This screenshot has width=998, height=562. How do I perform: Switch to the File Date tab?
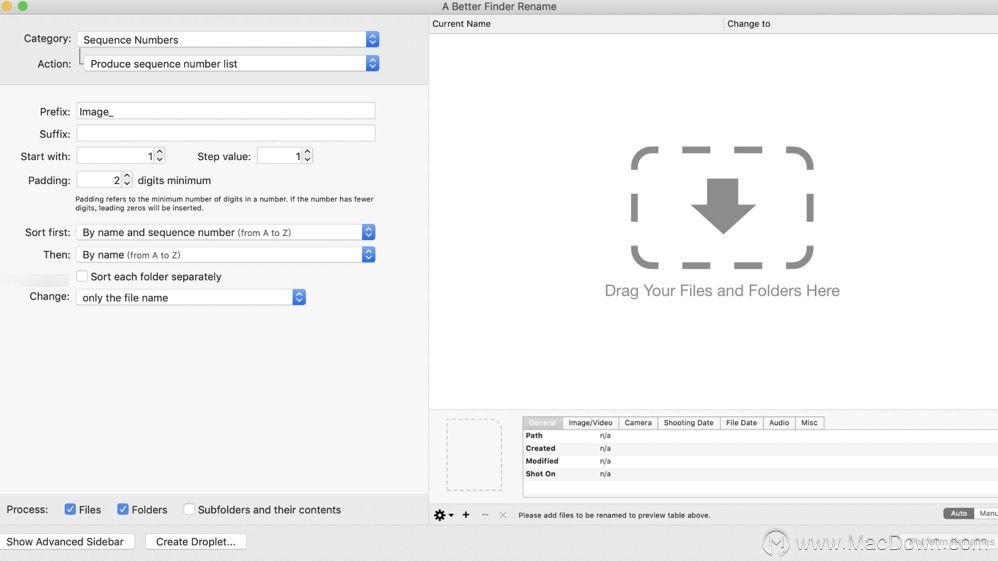point(741,423)
